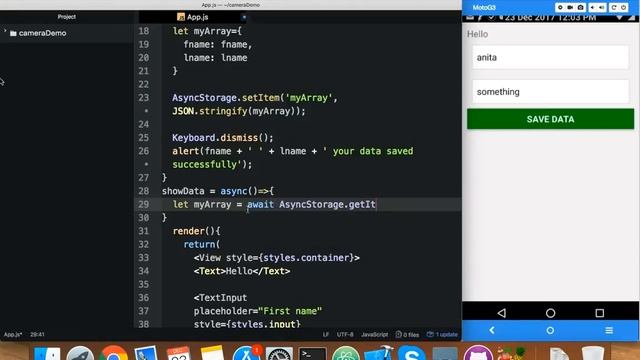Image resolution: width=640 pixels, height=360 pixels.
Task: Click the blue bar home circle icon
Action: click(550, 330)
